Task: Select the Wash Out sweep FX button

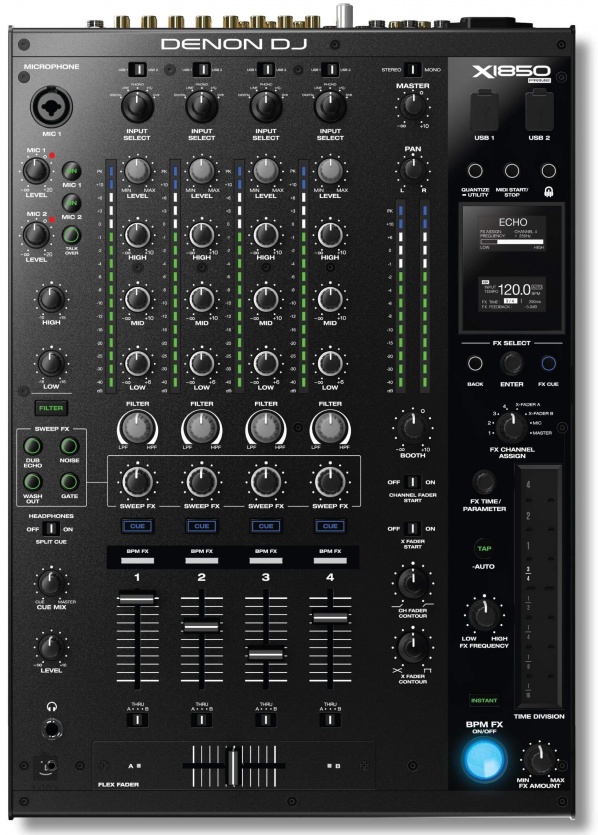Action: (33, 482)
